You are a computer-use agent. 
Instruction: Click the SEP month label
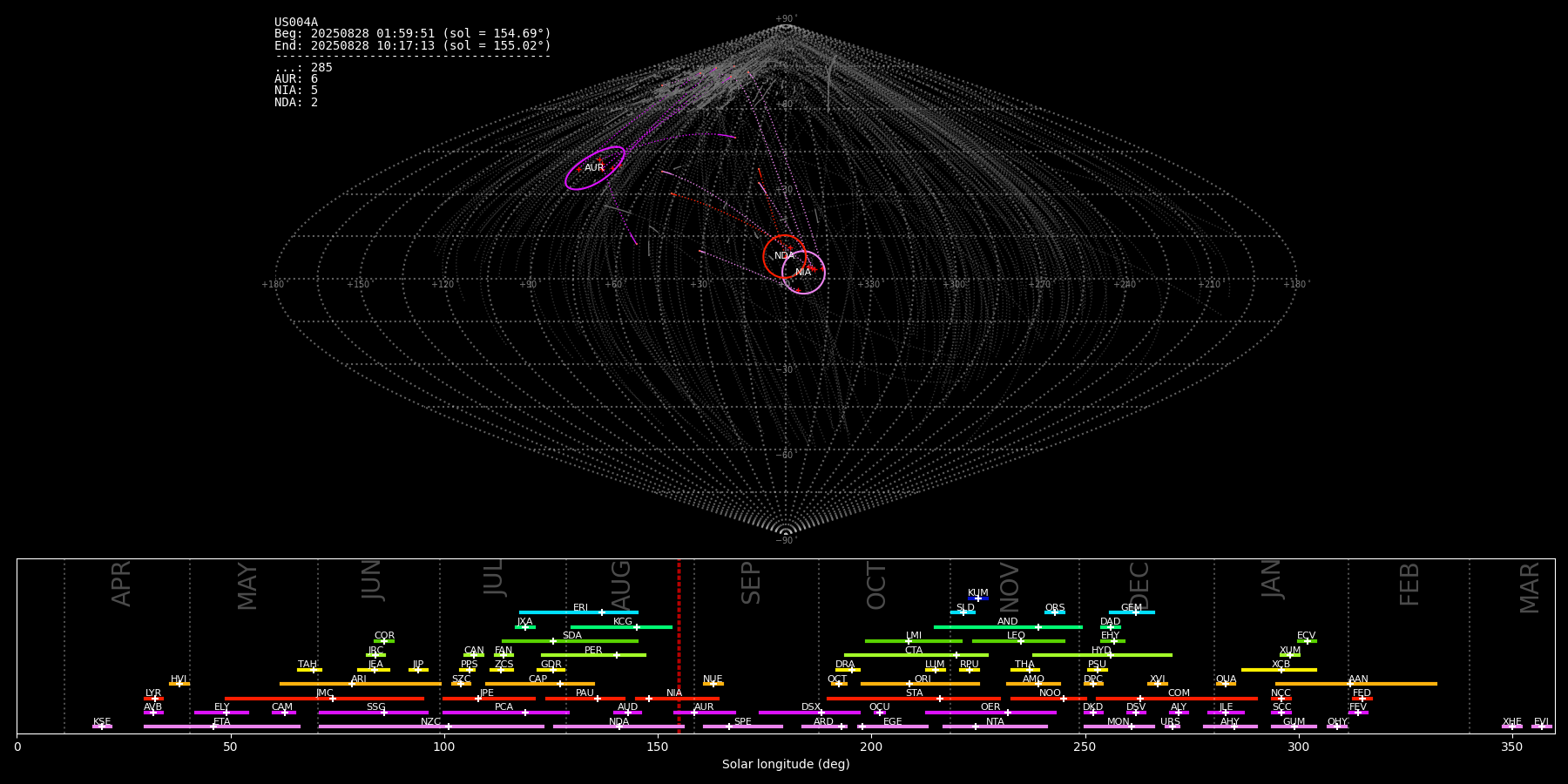751,583
